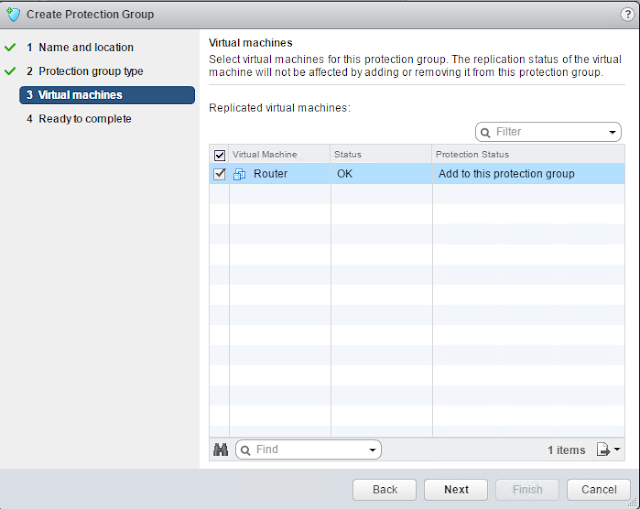Click the Next button
640x509 pixels.
tap(456, 489)
